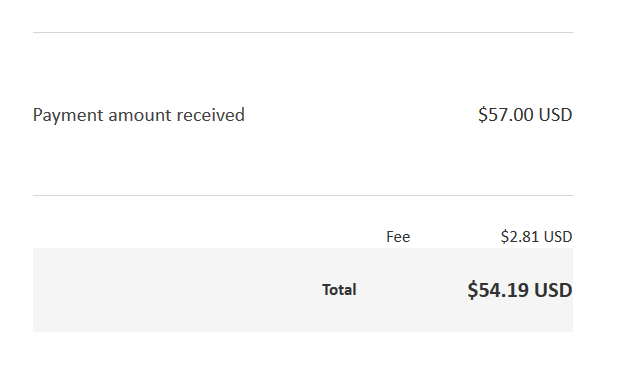636x389 pixels.
Task: Select the $2.81 USD fee amount
Action: click(536, 236)
